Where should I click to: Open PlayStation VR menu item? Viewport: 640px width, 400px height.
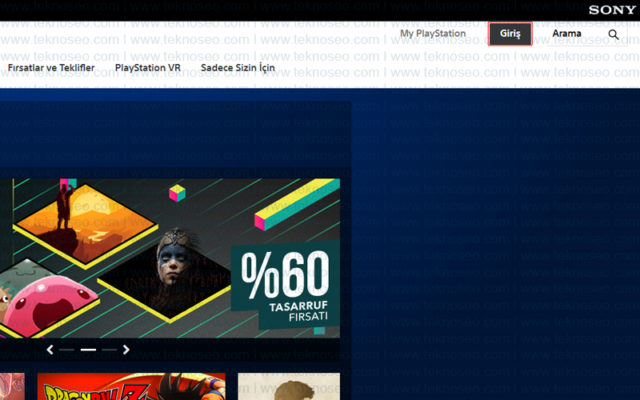click(x=148, y=68)
